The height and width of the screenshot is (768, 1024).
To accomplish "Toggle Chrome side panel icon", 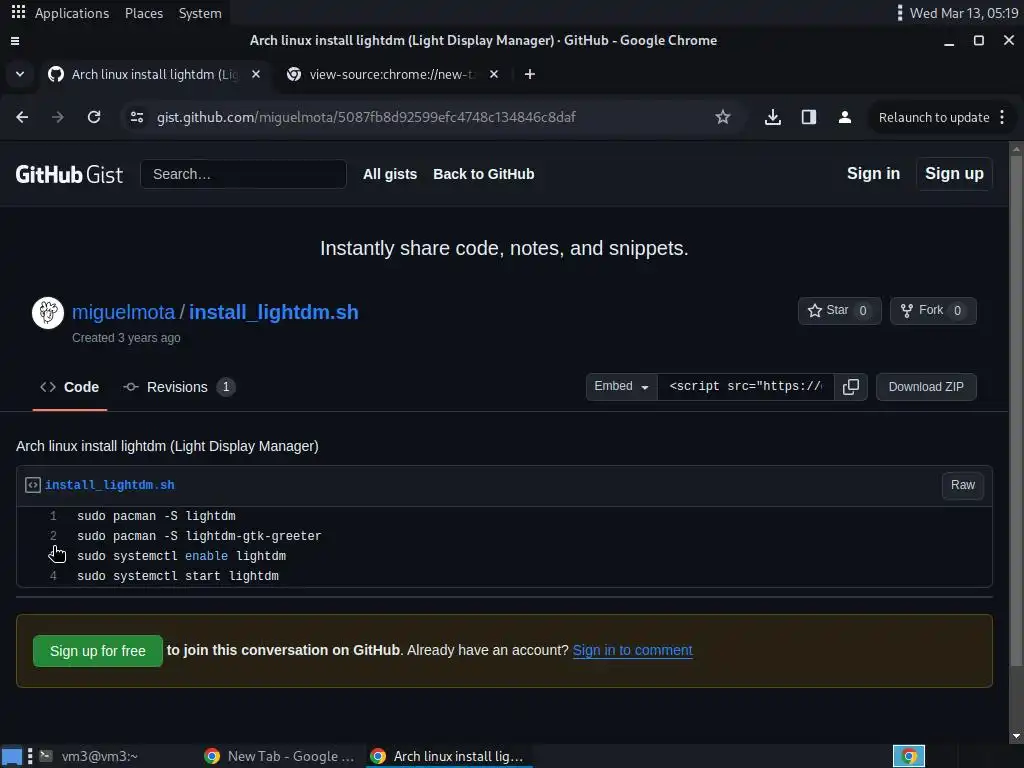I will (x=808, y=118).
